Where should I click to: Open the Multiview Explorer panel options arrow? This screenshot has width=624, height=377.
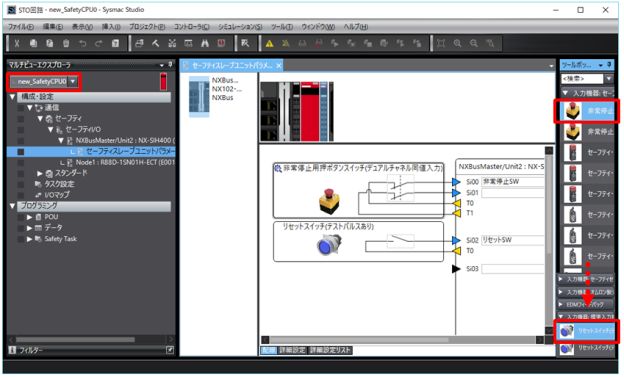tap(162, 65)
